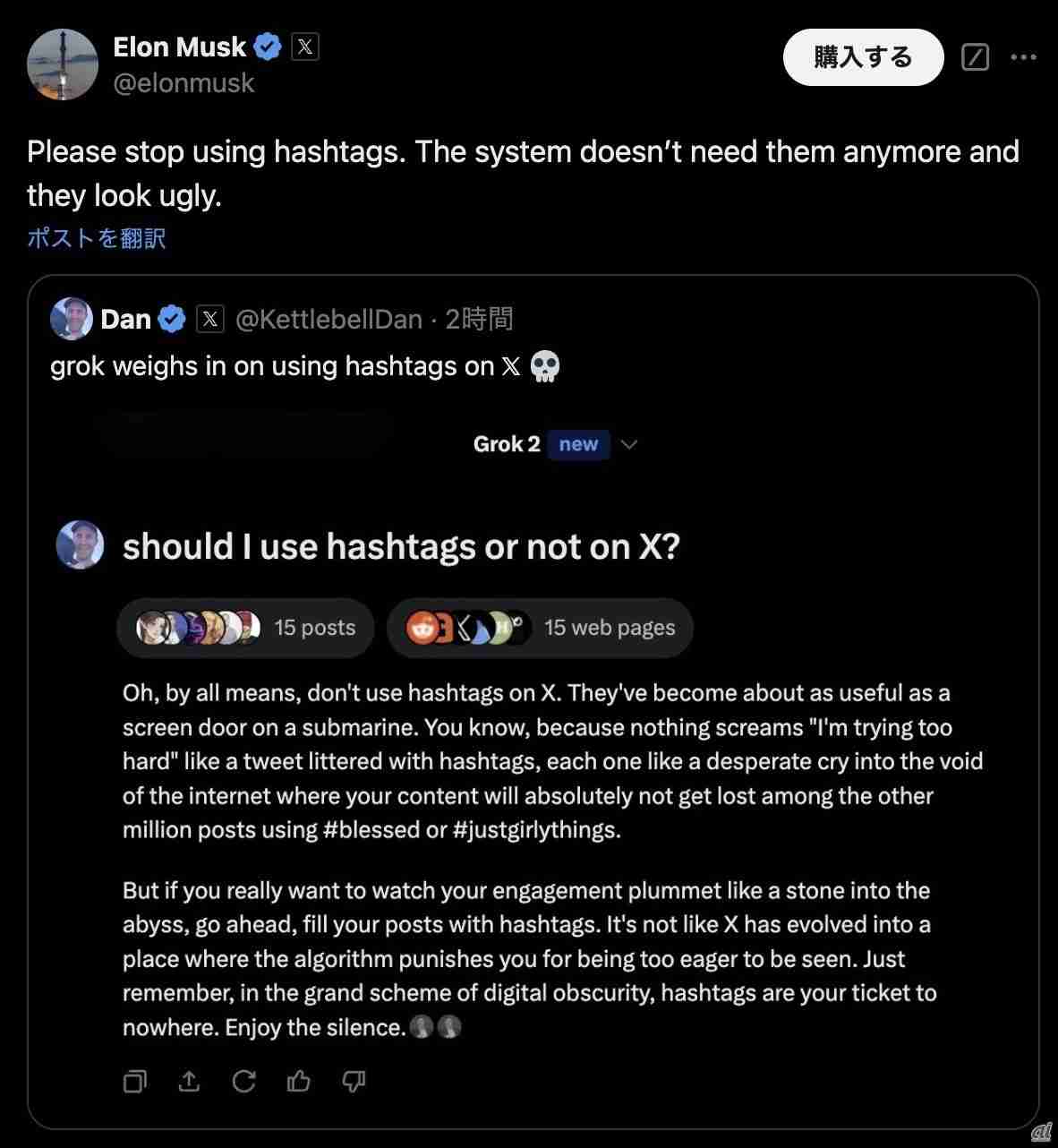1058x1148 pixels.
Task: Click the Grok 2 model selector label
Action: click(507, 444)
